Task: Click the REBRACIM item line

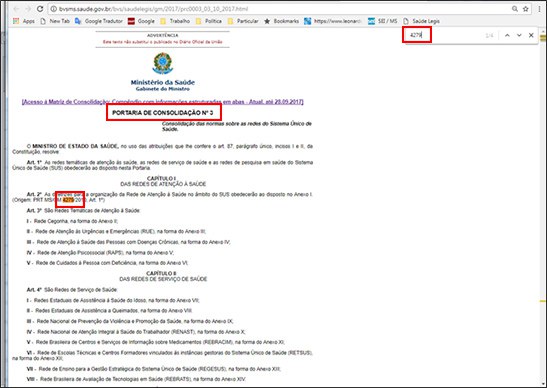Action: coord(156,342)
